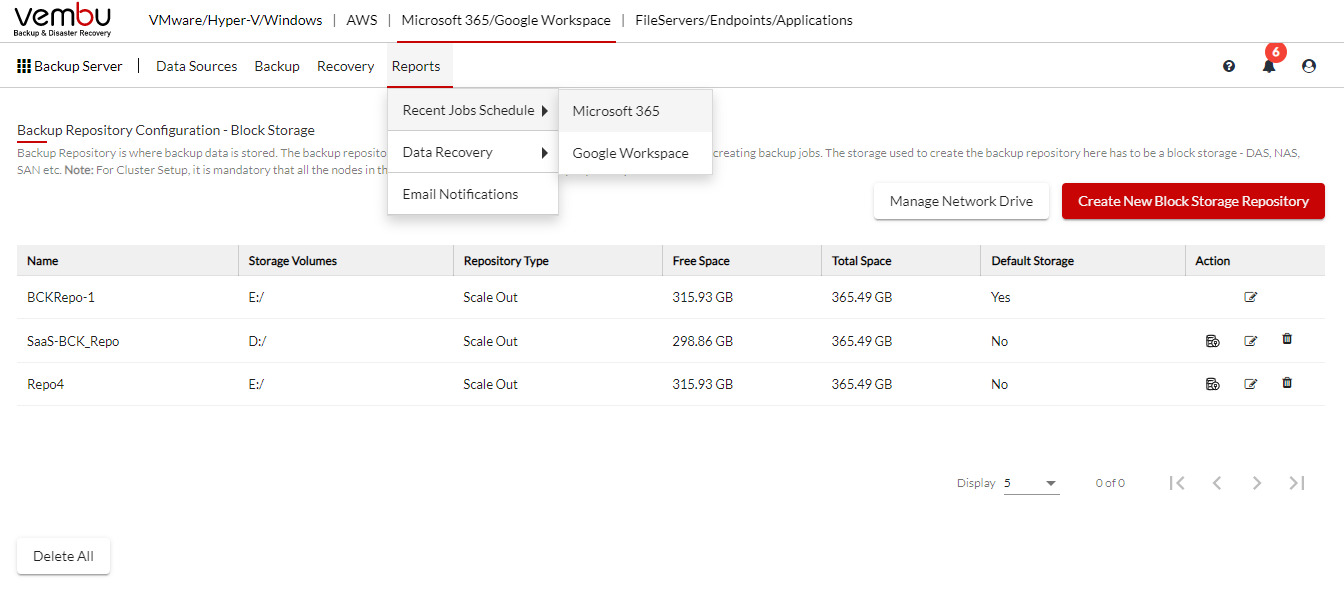Edit the SaaS-BCK_Repo repository
The width and height of the screenshot is (1344, 596).
[x=1251, y=341]
